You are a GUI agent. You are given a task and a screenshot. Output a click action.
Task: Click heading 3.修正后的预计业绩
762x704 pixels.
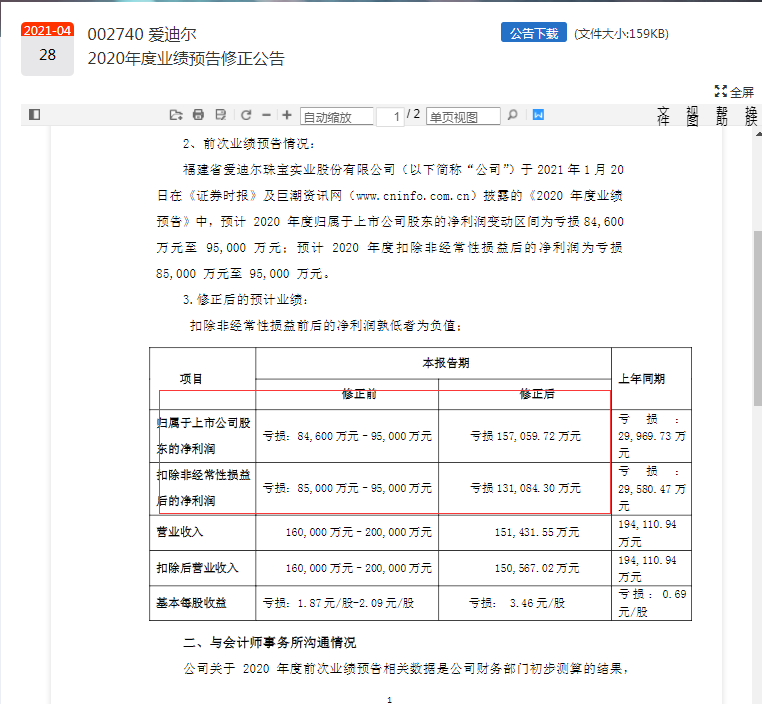click(245, 300)
